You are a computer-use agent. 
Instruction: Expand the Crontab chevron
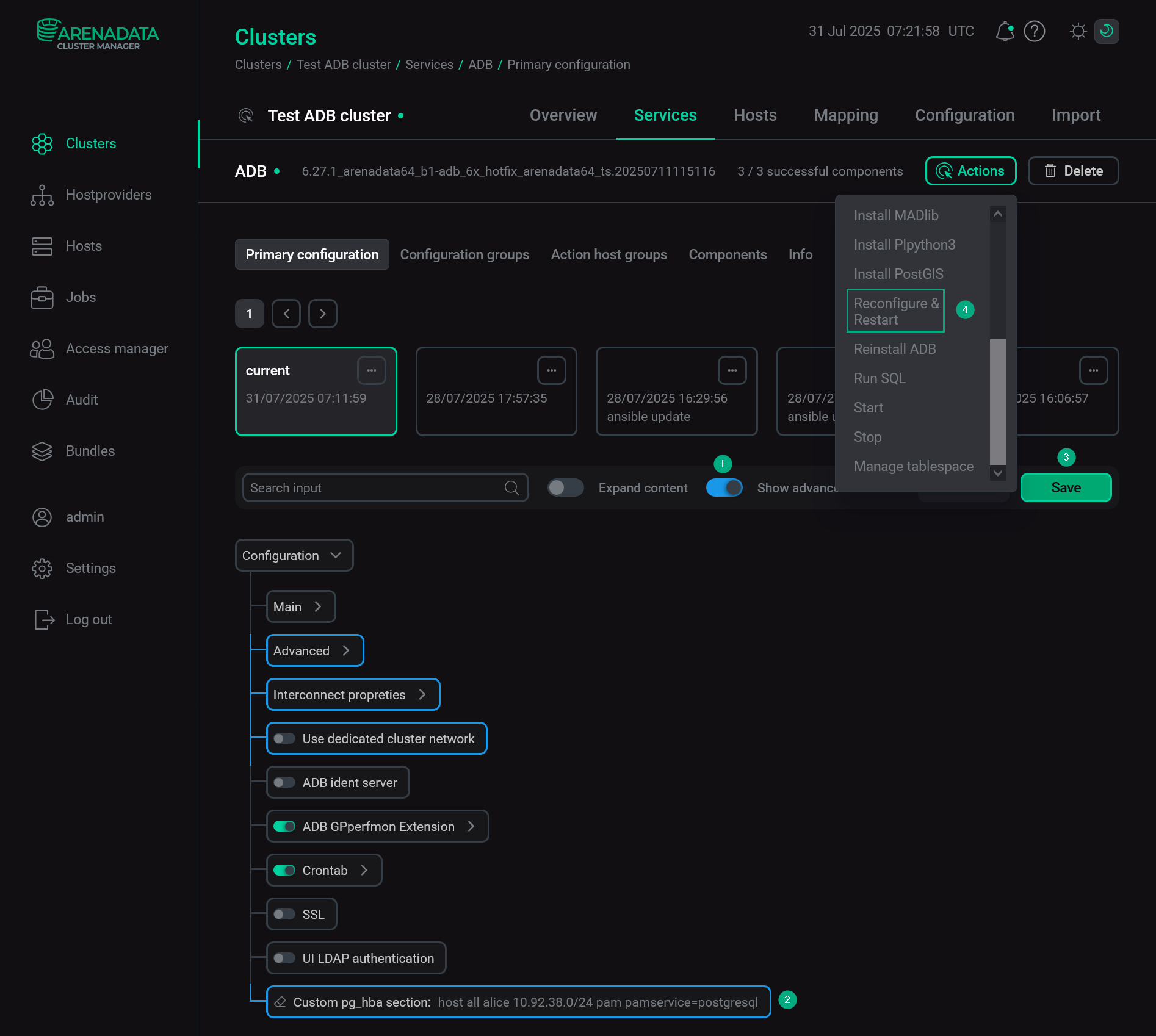coord(364,870)
